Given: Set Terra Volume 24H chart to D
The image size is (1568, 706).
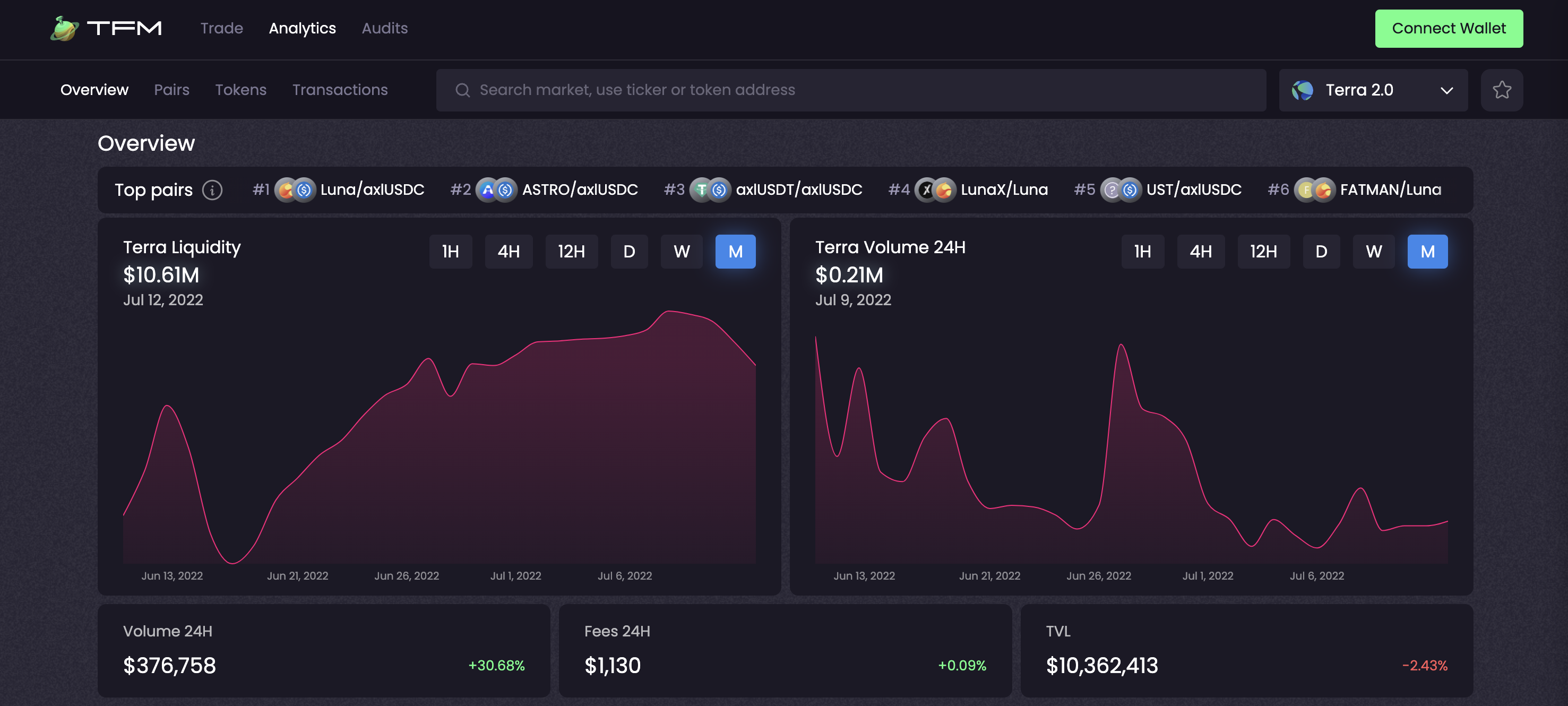Looking at the screenshot, I should 1321,252.
